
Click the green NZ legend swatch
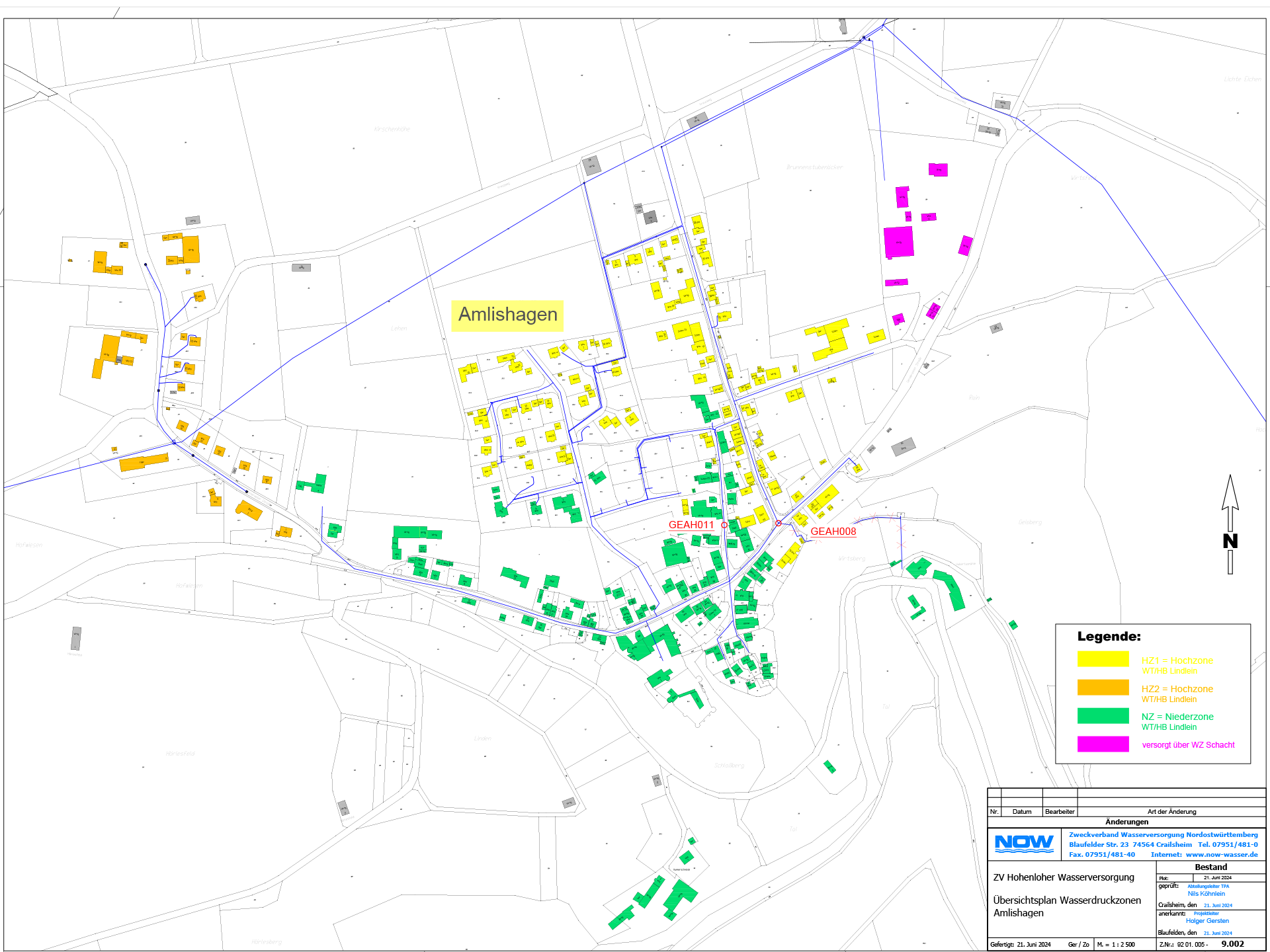(1103, 716)
